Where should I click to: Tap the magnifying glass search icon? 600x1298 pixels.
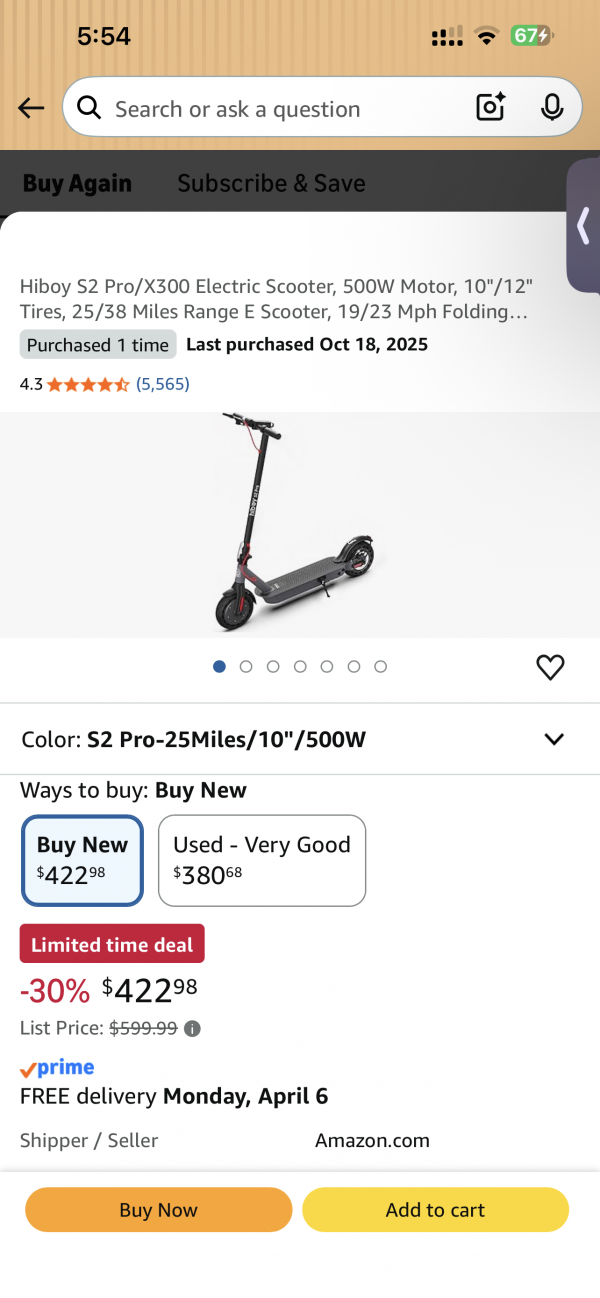point(89,108)
